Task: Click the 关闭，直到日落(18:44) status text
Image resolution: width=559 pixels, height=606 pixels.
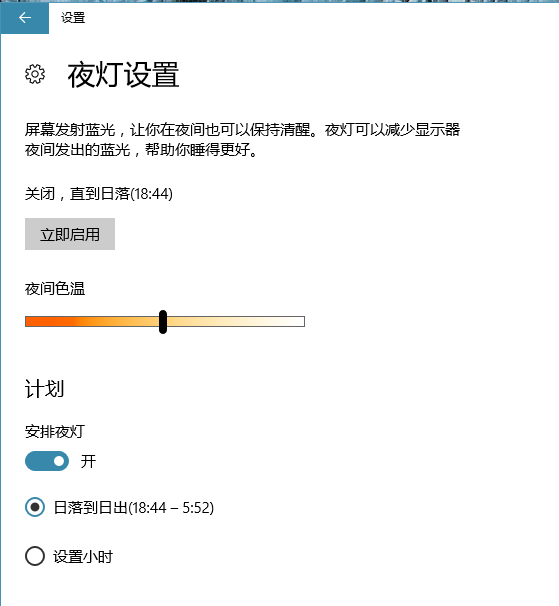Action: (99, 194)
